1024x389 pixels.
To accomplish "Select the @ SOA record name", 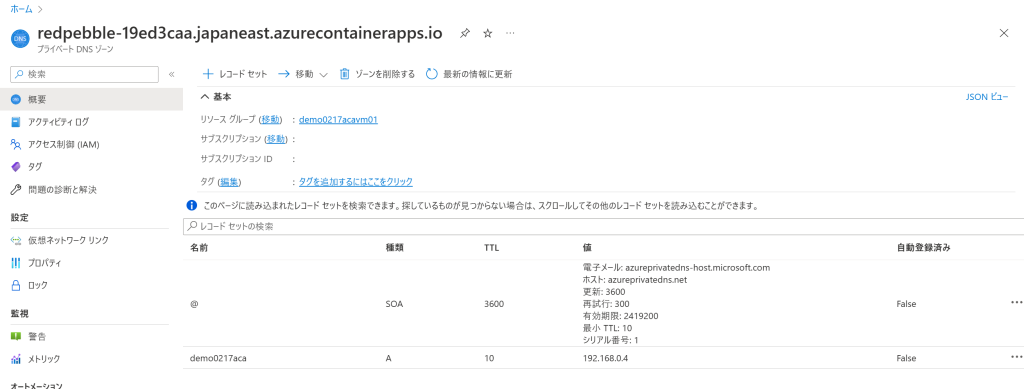I will coord(194,304).
